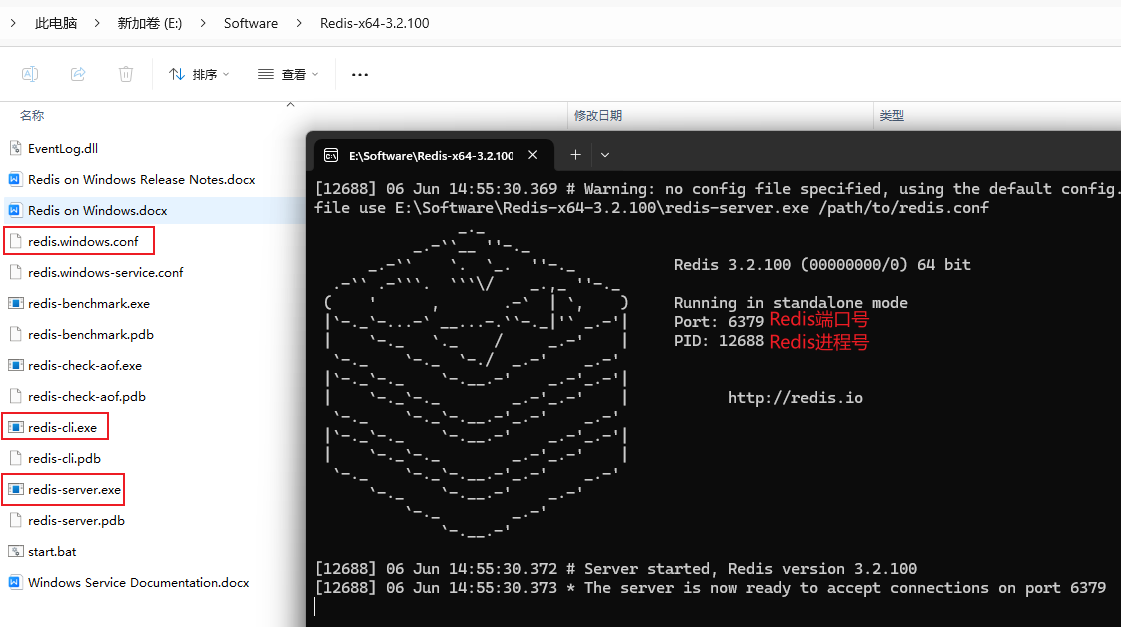This screenshot has height=627, width=1121.
Task: Select the redis.windows-service.conf file name
Action: point(105,272)
